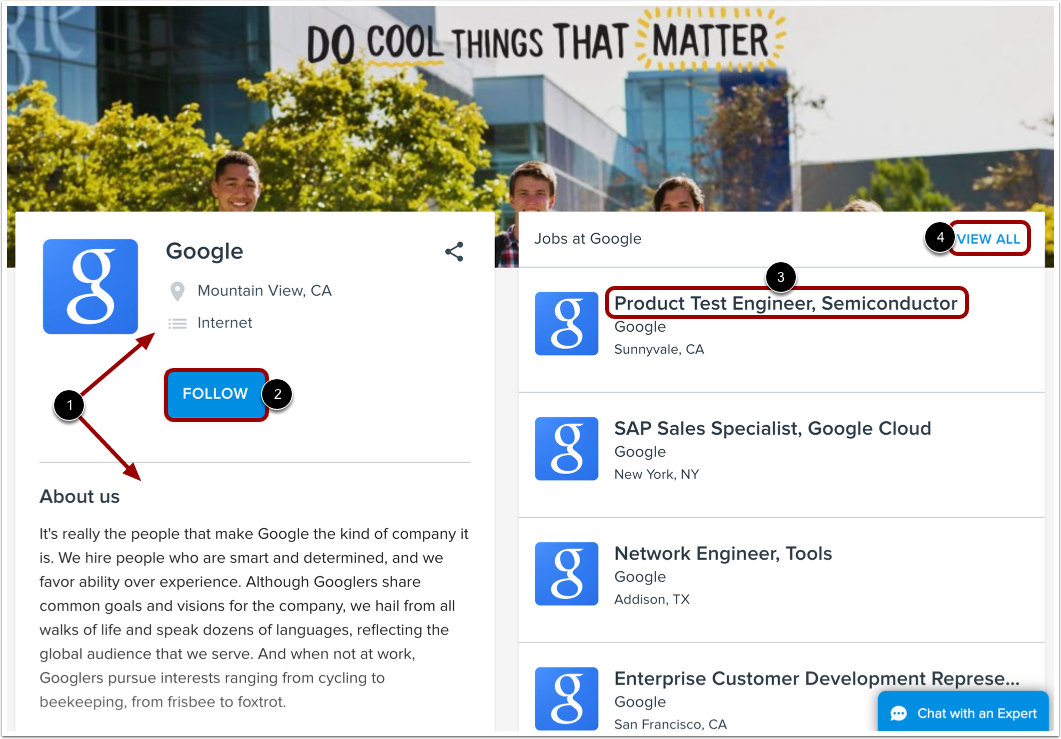Click logo beside Network Engineer, Tools job
The width and height of the screenshot is (1061, 739).
(566, 573)
